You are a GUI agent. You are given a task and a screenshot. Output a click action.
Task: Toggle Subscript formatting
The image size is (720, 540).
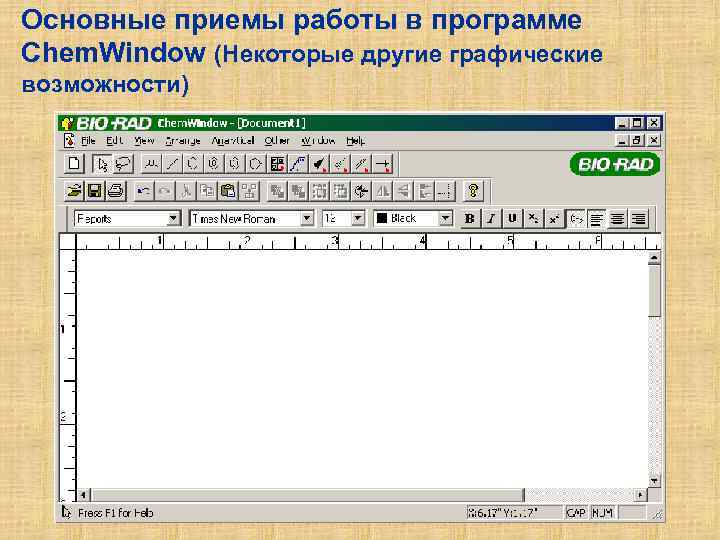533,219
